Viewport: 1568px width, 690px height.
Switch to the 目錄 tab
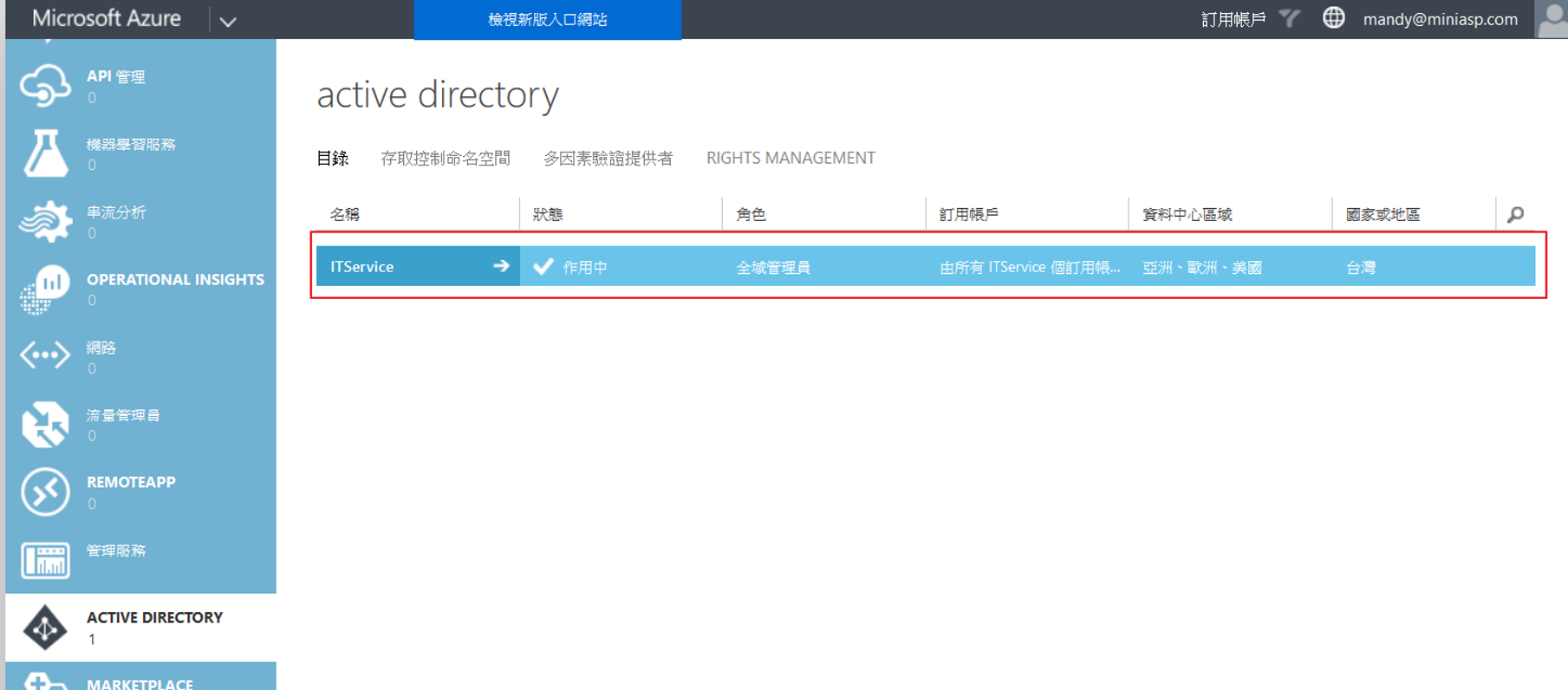[x=333, y=158]
